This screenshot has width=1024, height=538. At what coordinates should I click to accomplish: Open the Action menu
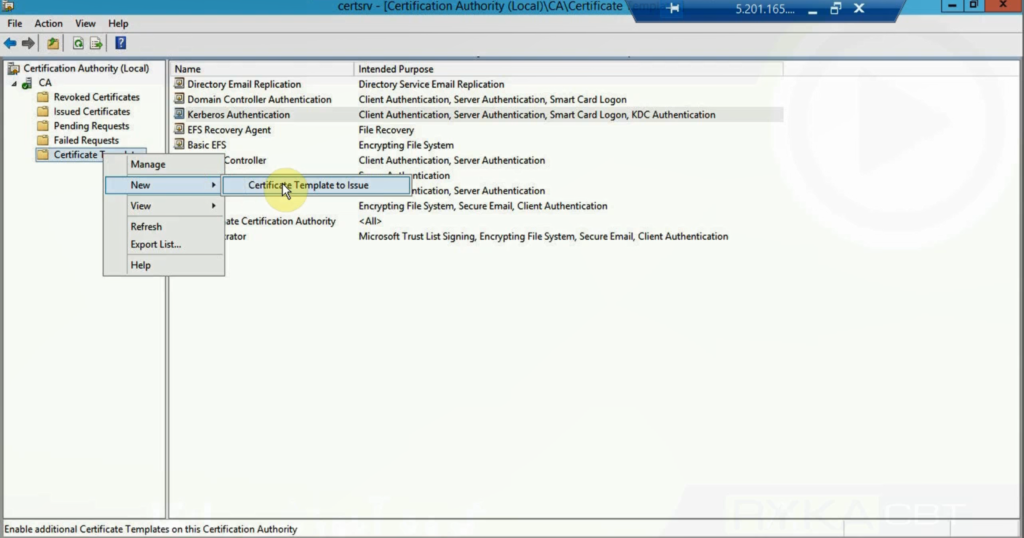coord(48,24)
